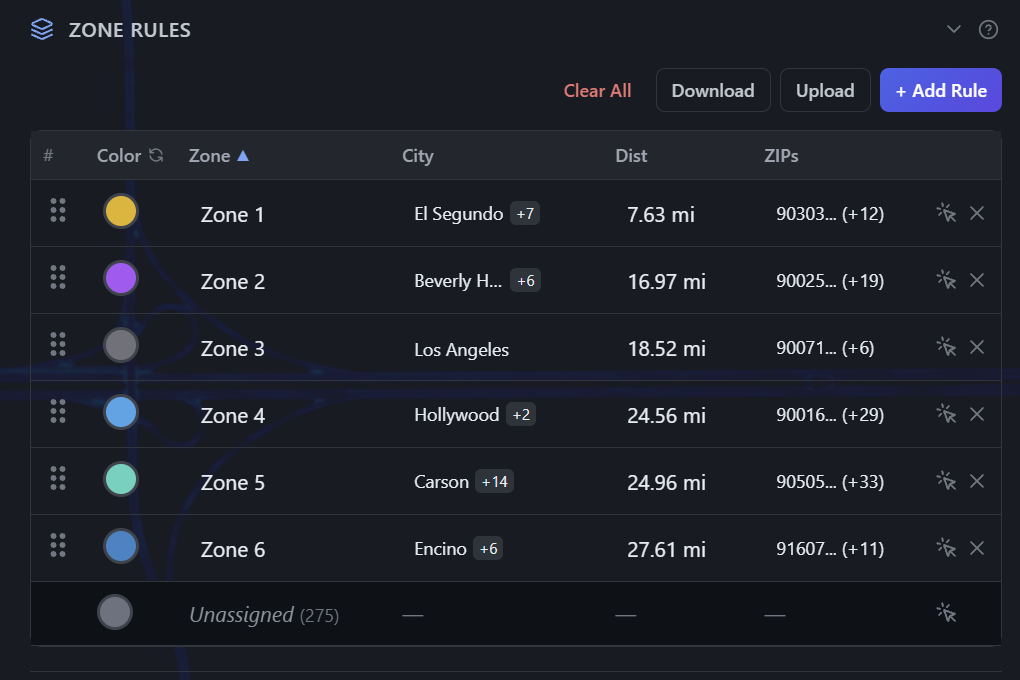Open the yellow color swatch for Zone 1
This screenshot has width=1020, height=680.
coord(120,211)
